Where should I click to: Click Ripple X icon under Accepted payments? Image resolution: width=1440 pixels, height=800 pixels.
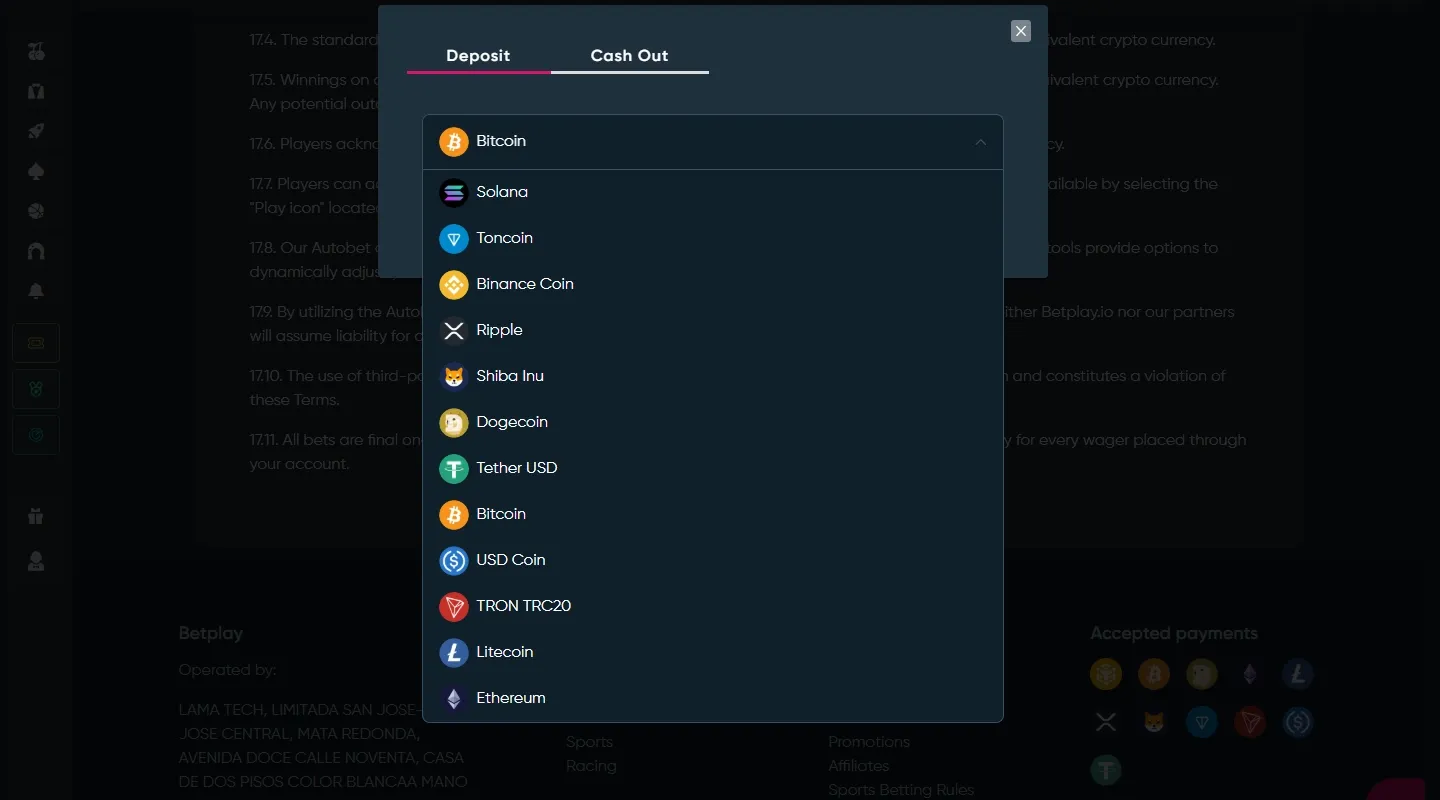[x=1106, y=722]
